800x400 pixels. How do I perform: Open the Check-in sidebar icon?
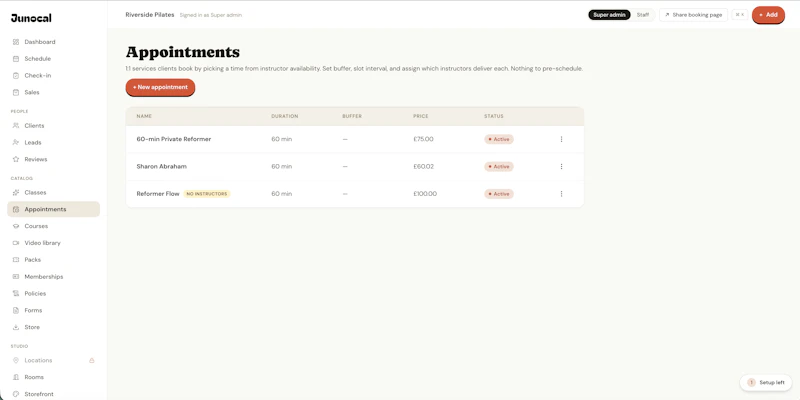(16, 76)
